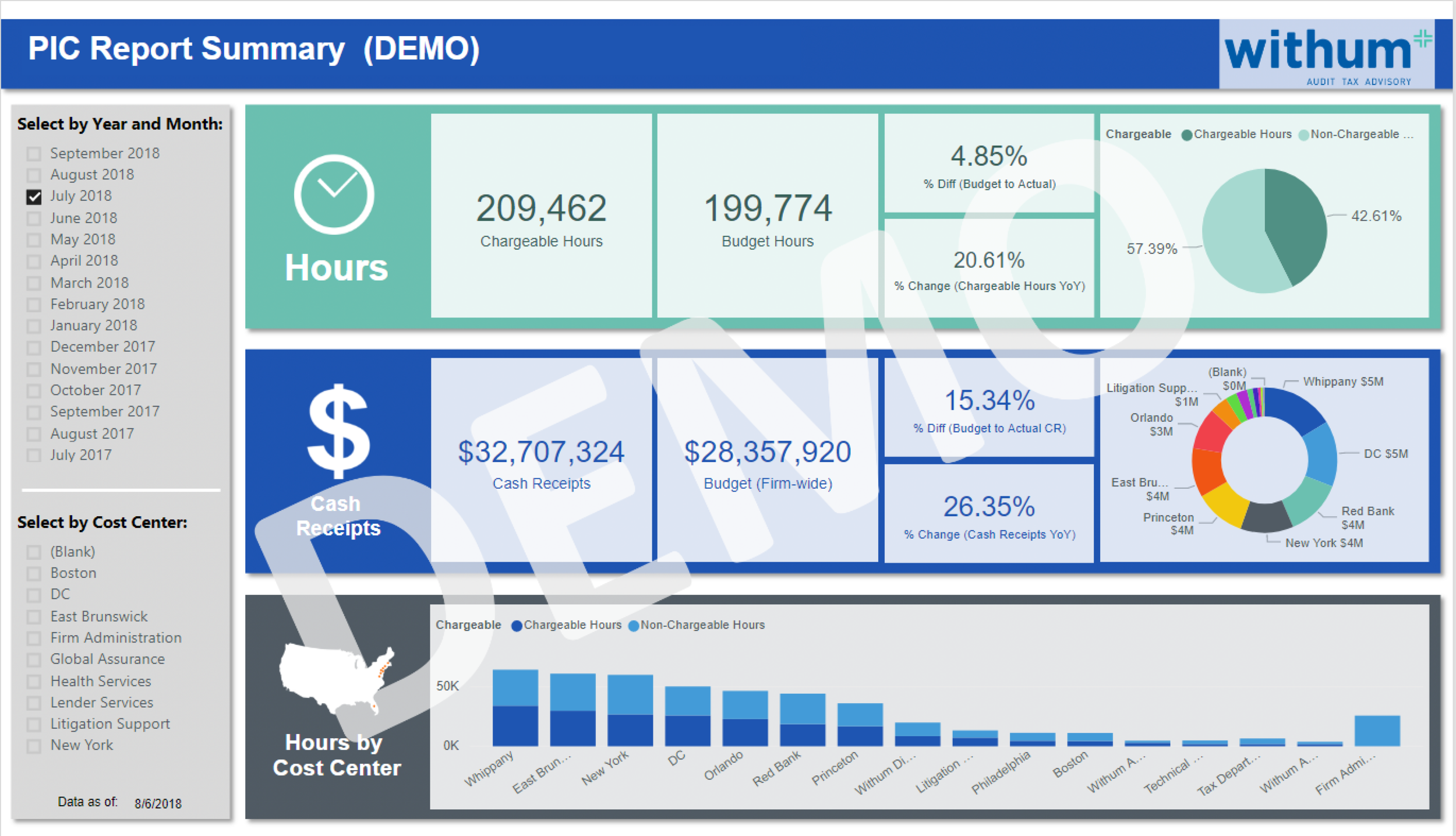Image resolution: width=1456 pixels, height=836 pixels.
Task: Click the Firm Admin bar in chart
Action: (1377, 731)
